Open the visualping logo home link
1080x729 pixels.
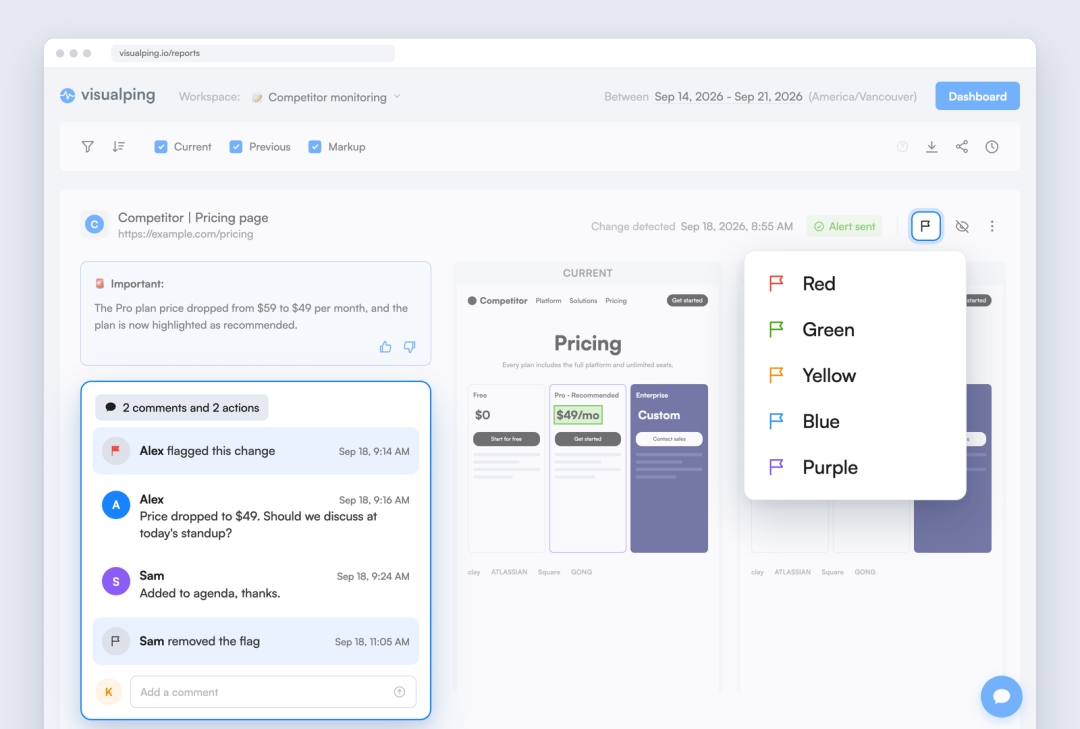click(x=107, y=95)
